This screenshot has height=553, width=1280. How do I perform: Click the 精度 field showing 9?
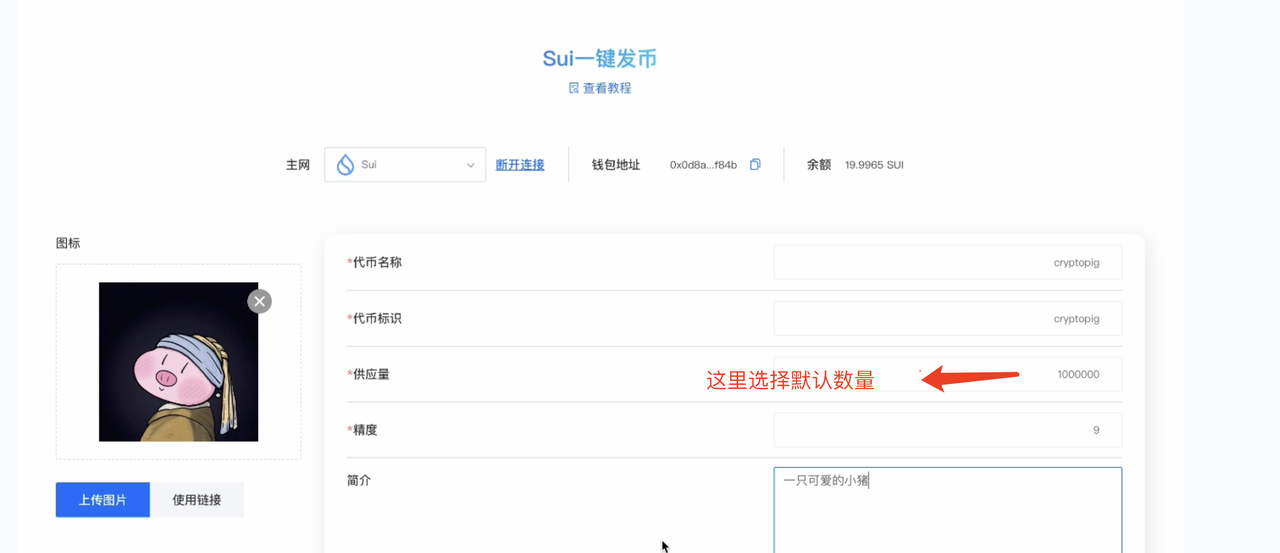pyautogui.click(x=947, y=431)
